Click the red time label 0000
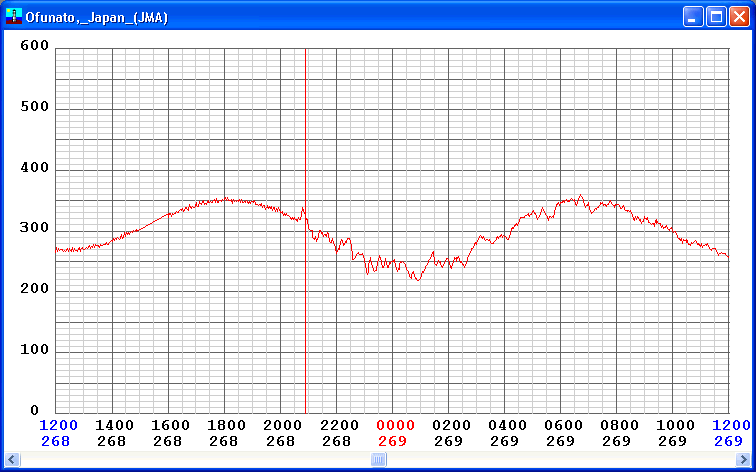756x472 pixels. pos(395,425)
